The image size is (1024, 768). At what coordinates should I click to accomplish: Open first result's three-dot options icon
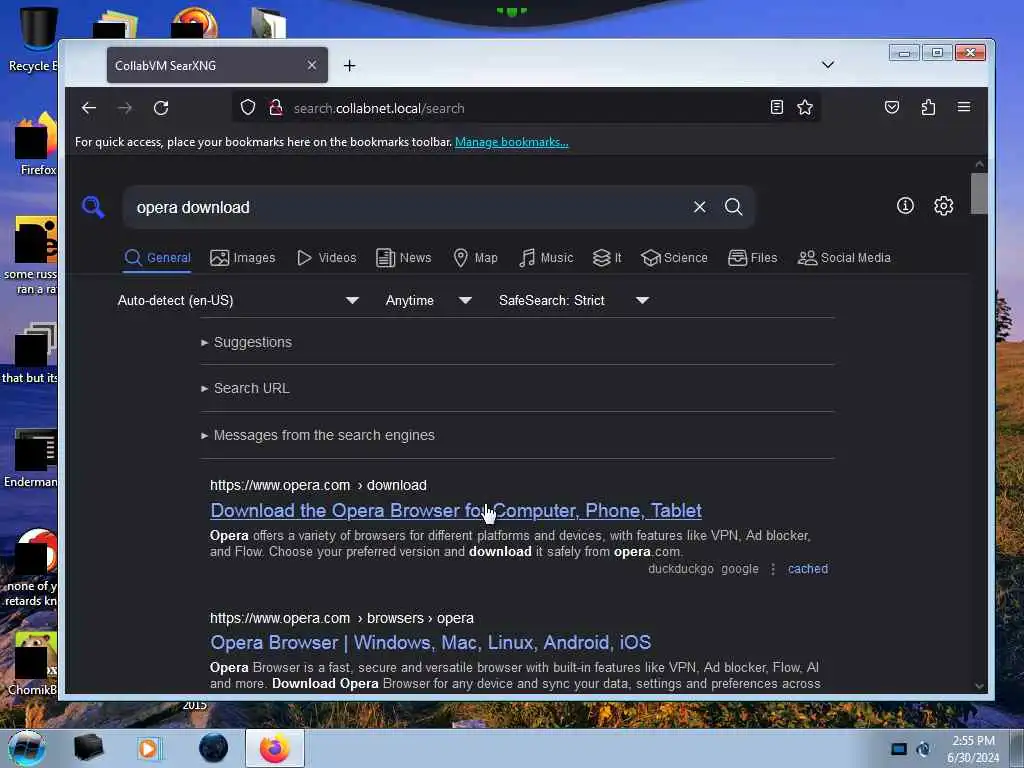coord(773,569)
